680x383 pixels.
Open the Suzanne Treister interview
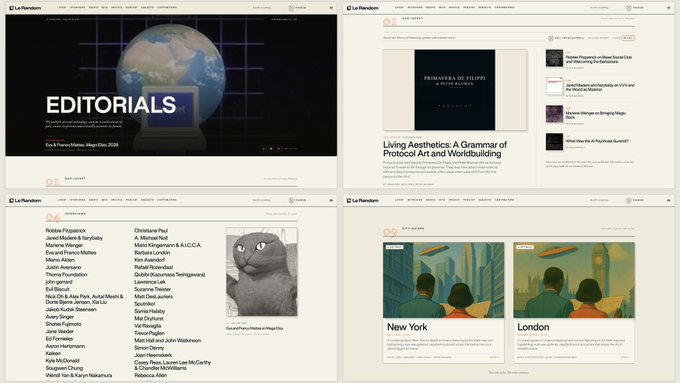153,289
